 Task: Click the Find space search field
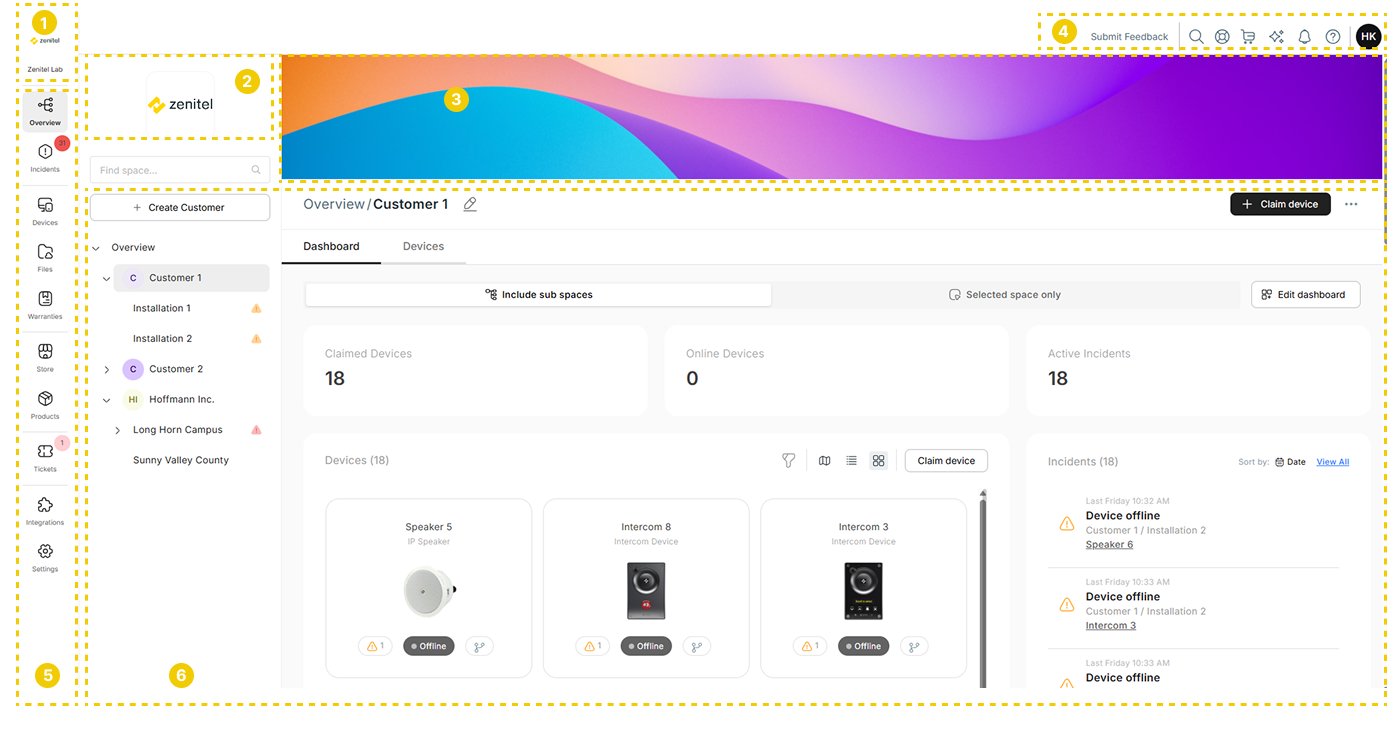(170, 170)
